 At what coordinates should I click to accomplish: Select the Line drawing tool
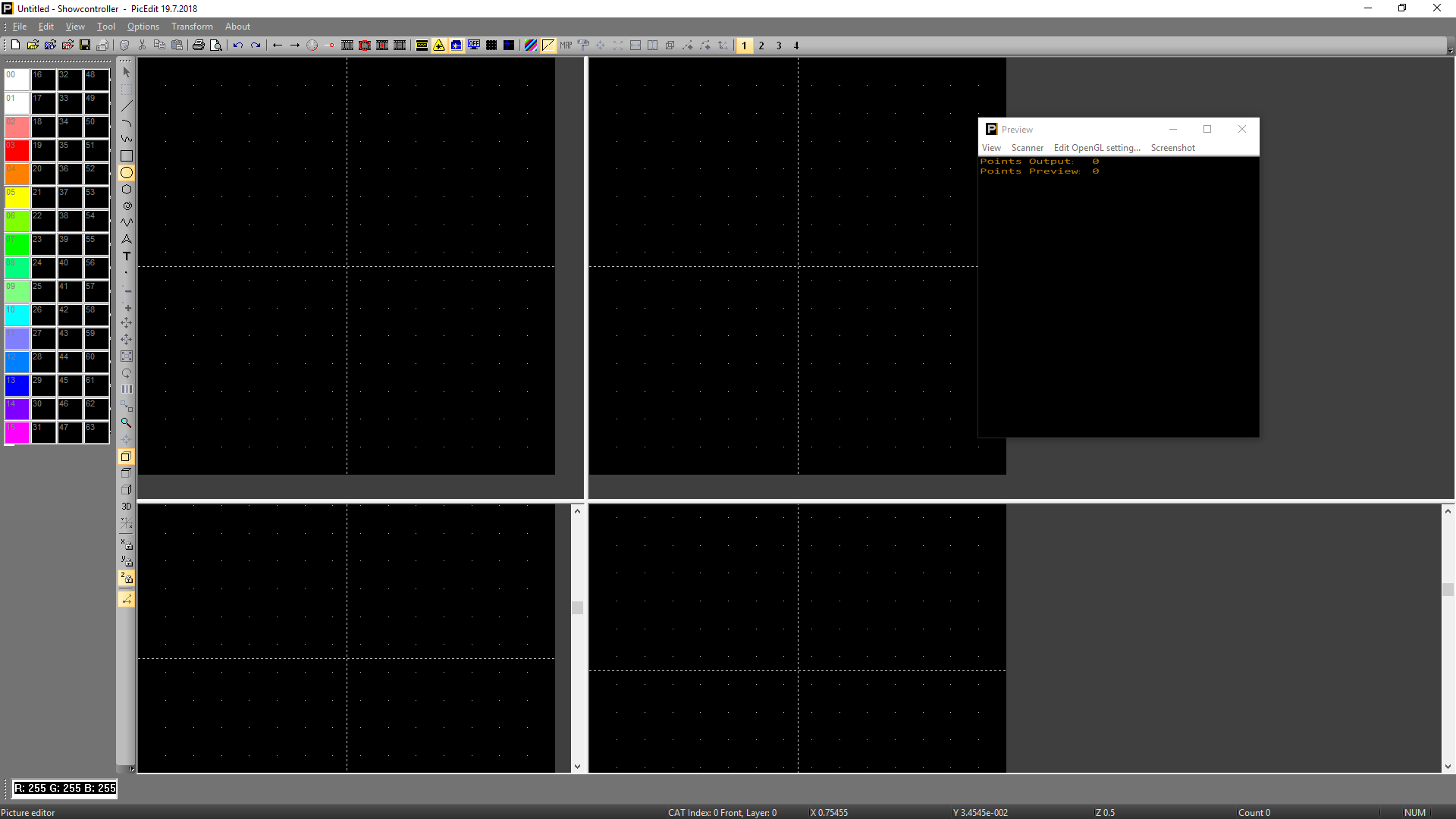point(127,106)
